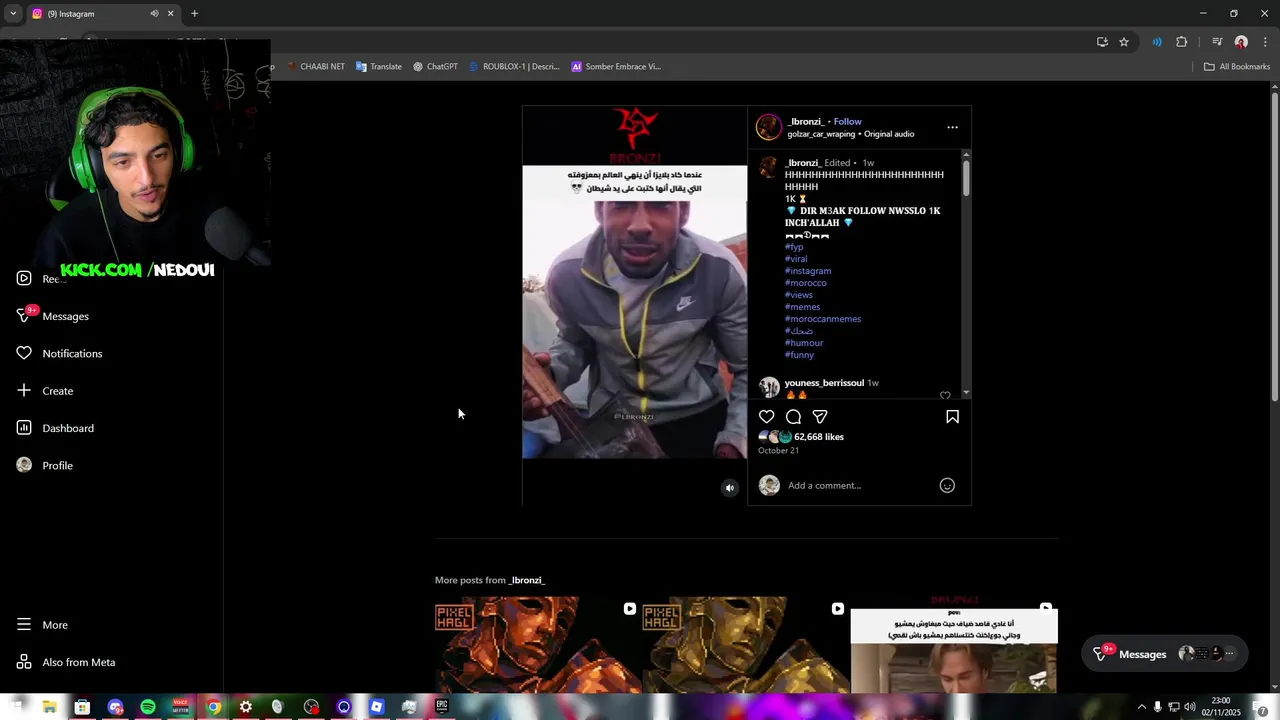Open the _lbronzi_ avatar in the post header
Screen dimensions: 1280x720
click(x=768, y=127)
